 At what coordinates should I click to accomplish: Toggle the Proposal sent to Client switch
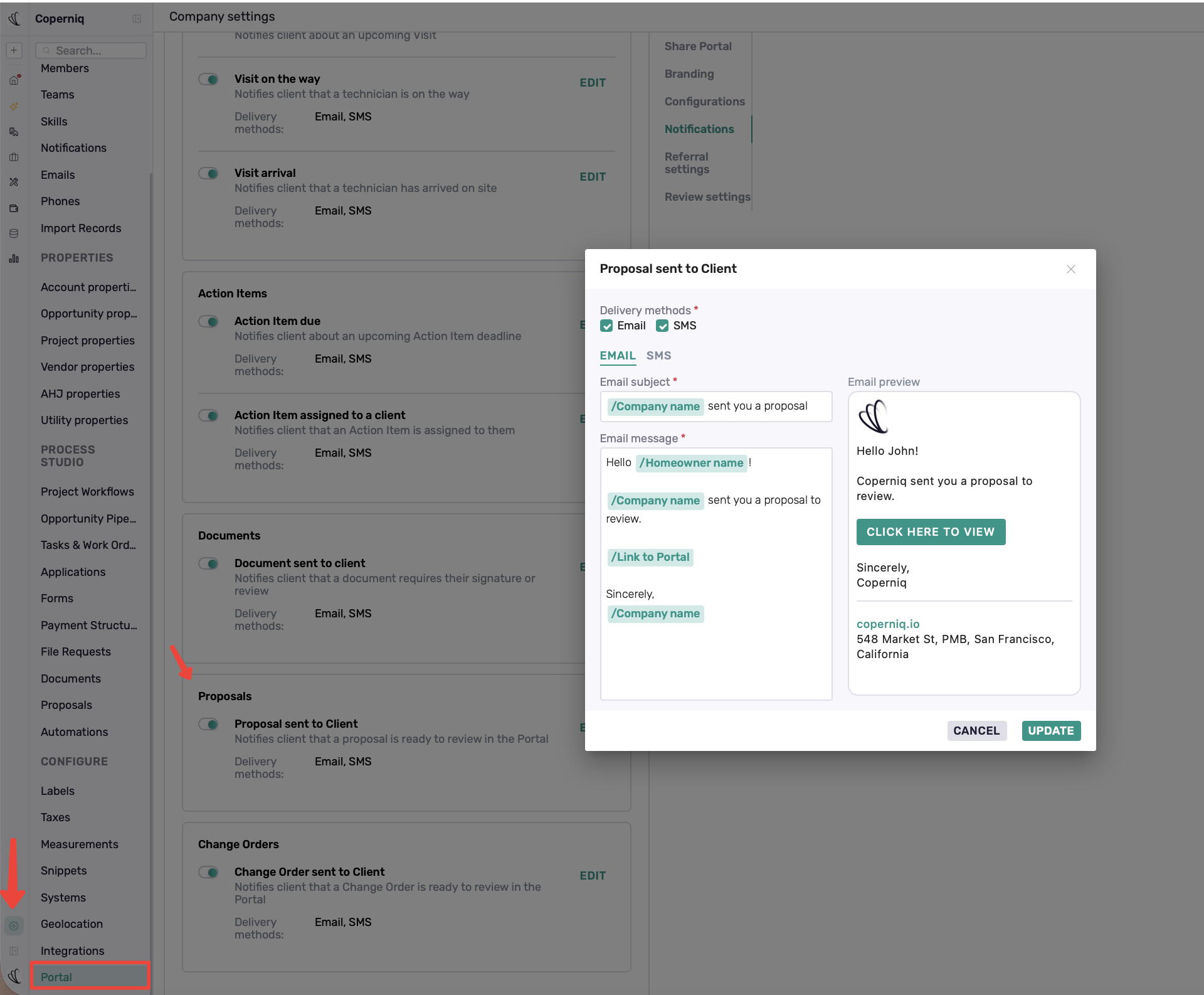(x=208, y=724)
